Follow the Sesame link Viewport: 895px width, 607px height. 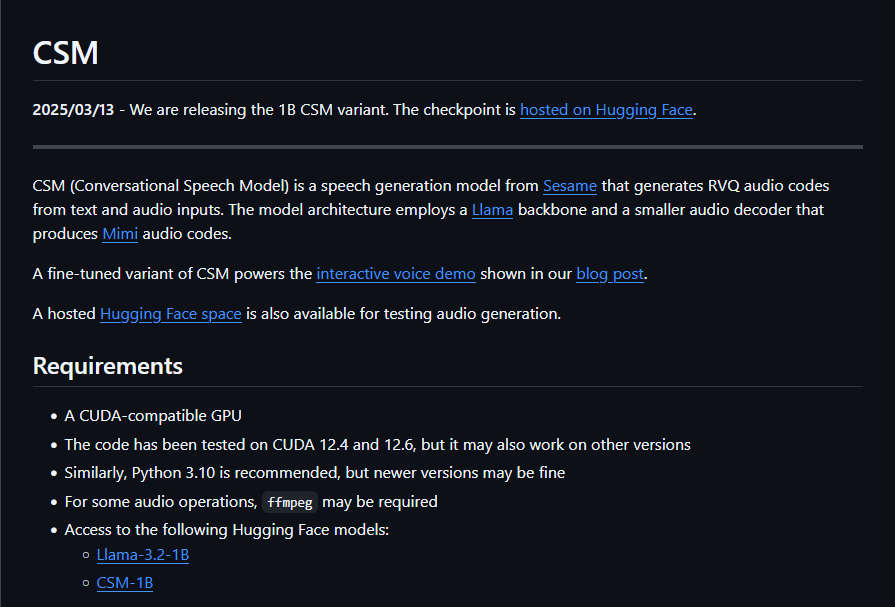pyautogui.click(x=570, y=186)
